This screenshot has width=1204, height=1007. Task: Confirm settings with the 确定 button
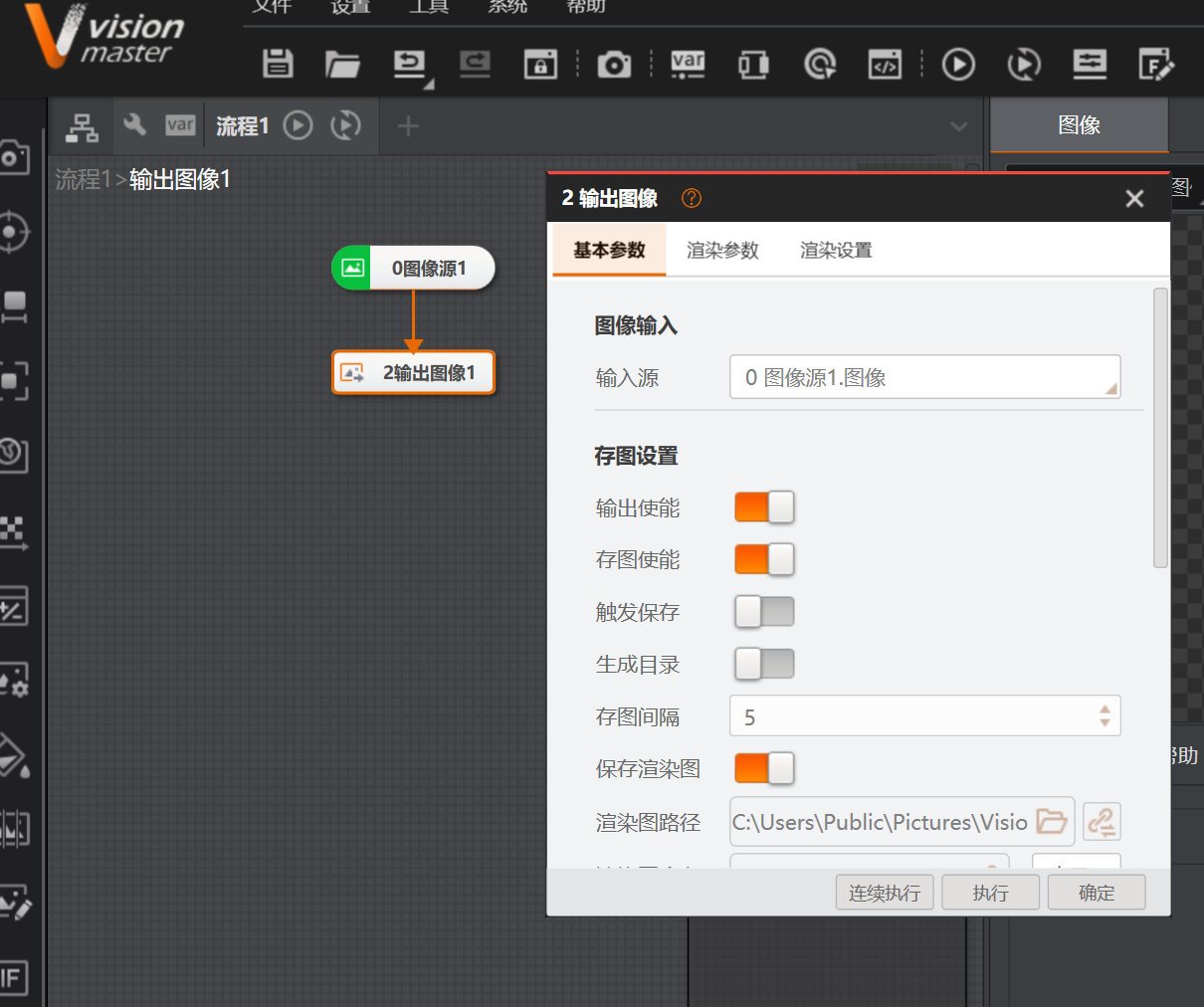[x=1097, y=892]
